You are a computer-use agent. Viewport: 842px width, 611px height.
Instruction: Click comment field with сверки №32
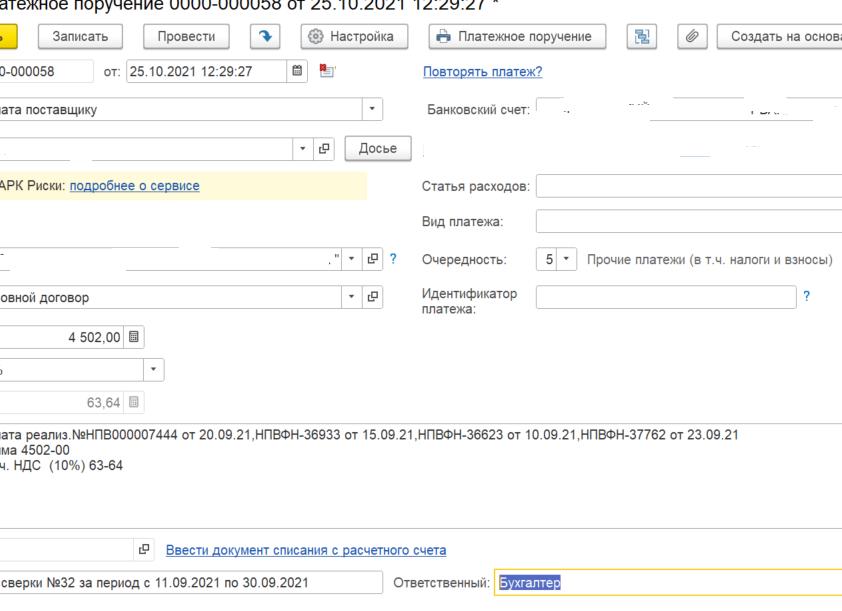pyautogui.click(x=191, y=583)
